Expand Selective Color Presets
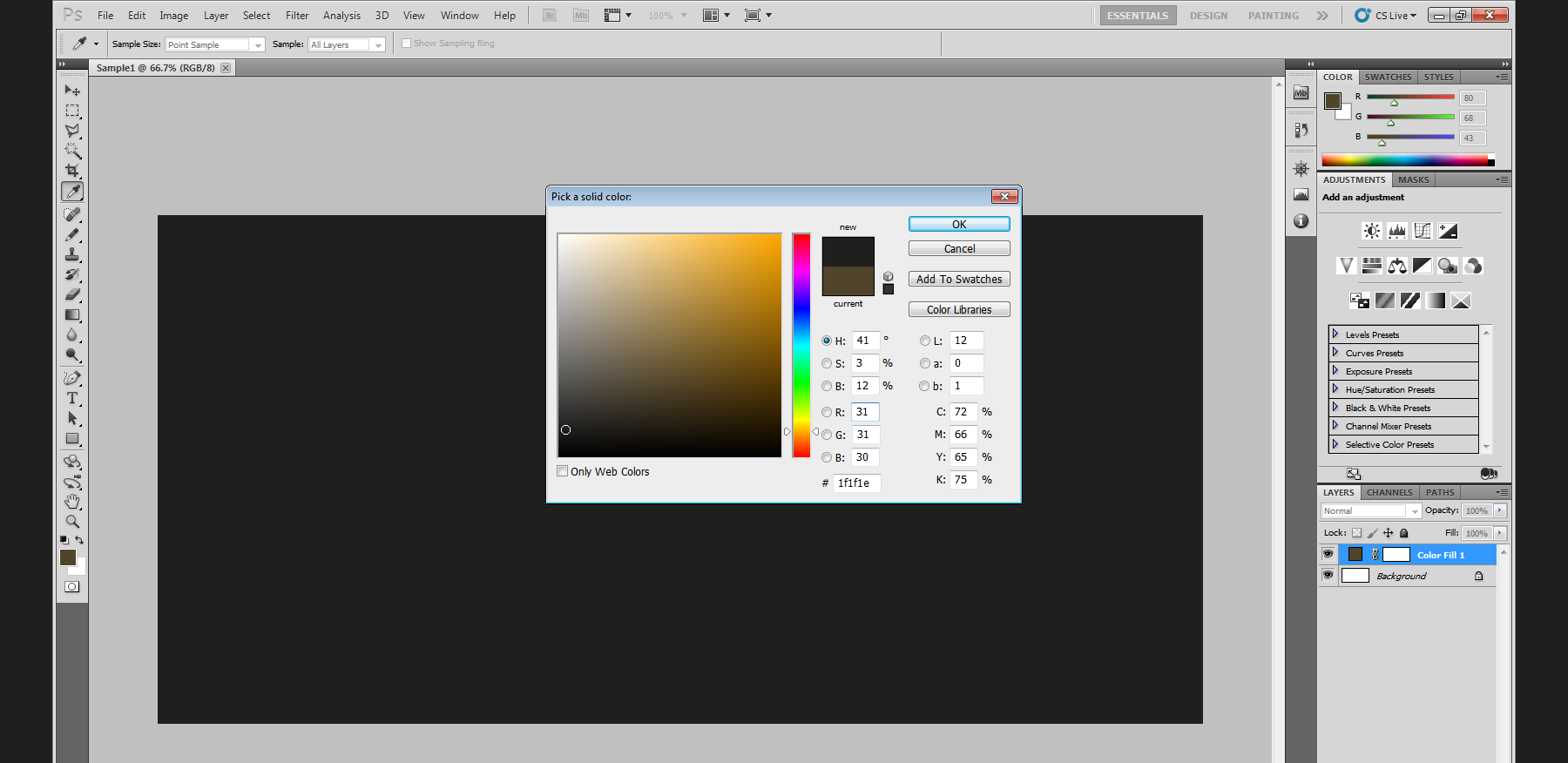Image resolution: width=1568 pixels, height=763 pixels. (1335, 443)
